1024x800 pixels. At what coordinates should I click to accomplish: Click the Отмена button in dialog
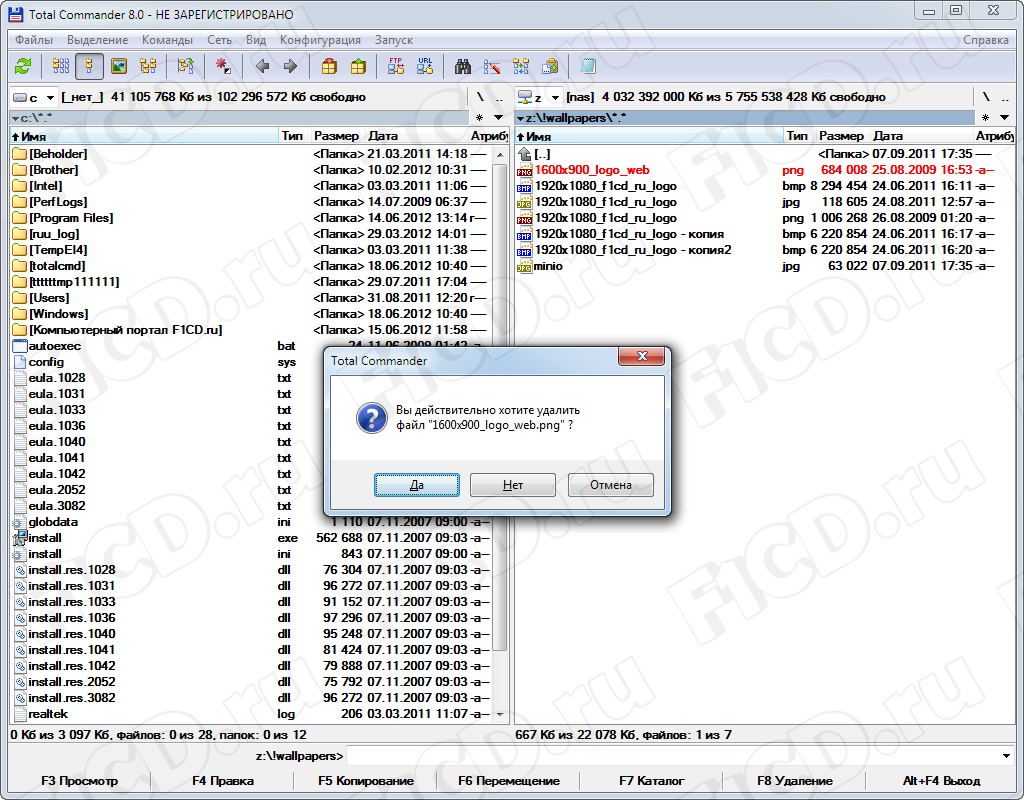pyautogui.click(x=611, y=485)
